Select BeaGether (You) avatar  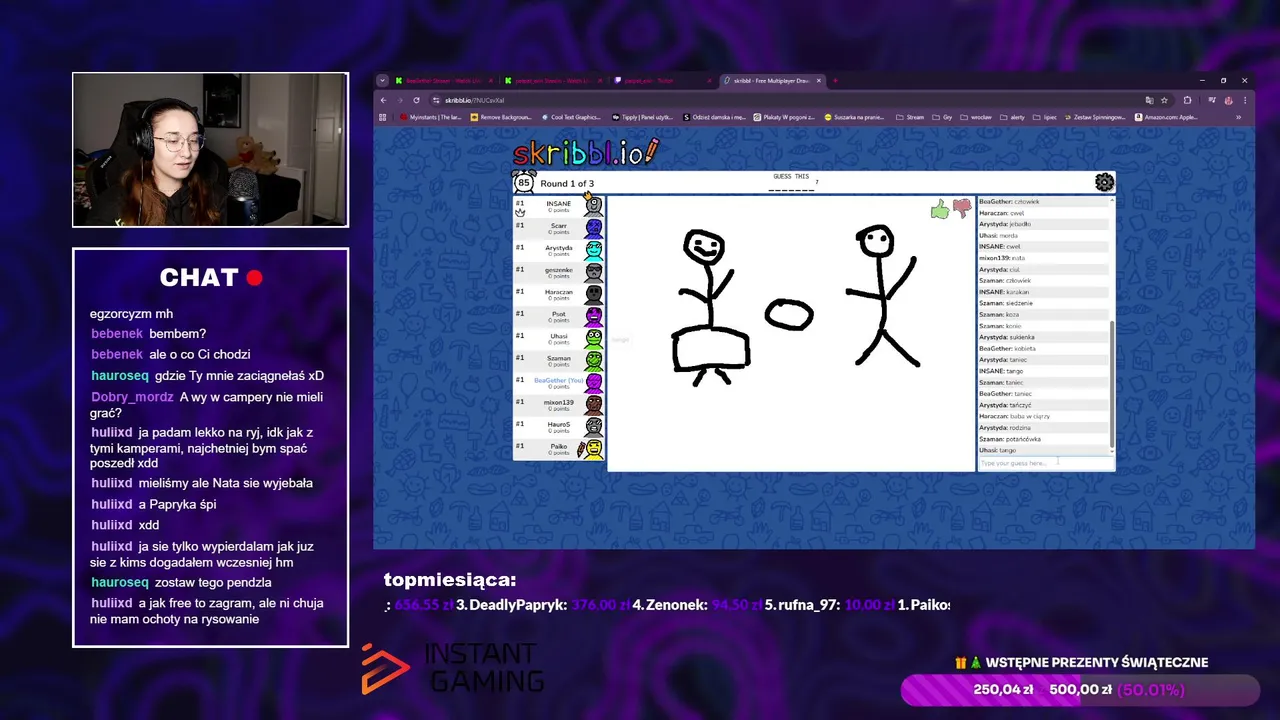coord(593,382)
